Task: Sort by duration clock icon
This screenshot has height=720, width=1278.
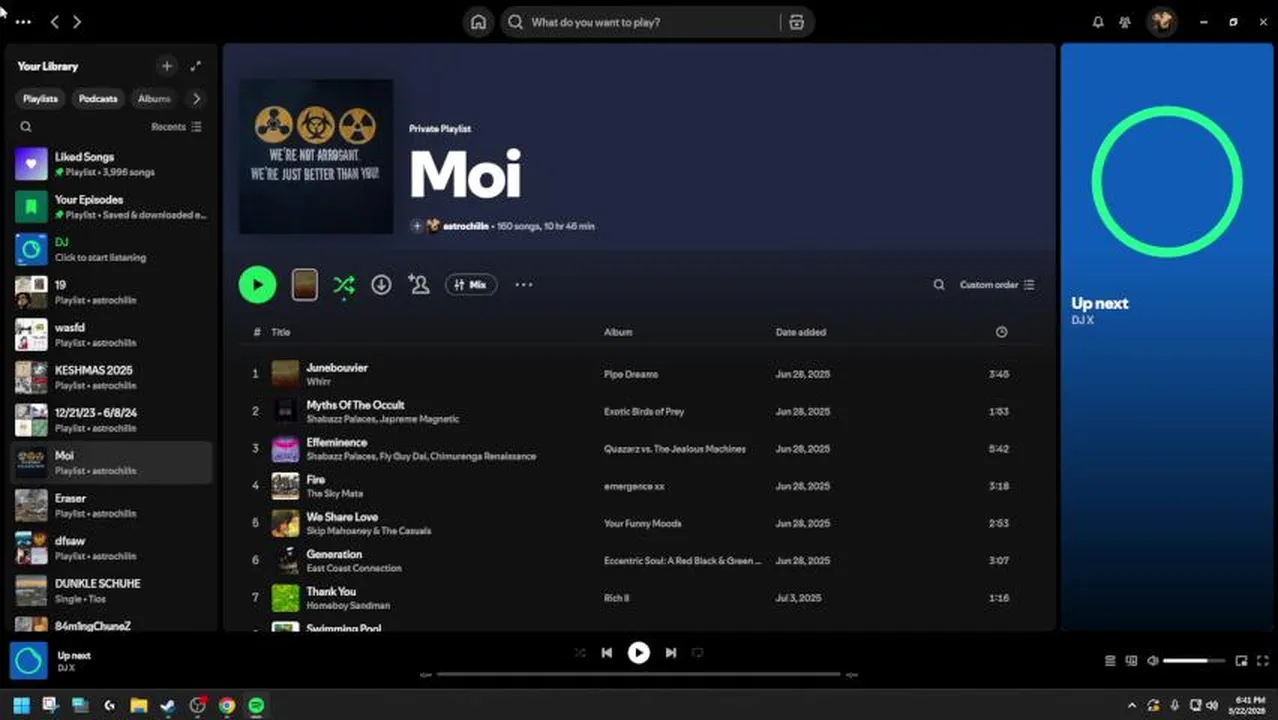Action: pos(1002,332)
